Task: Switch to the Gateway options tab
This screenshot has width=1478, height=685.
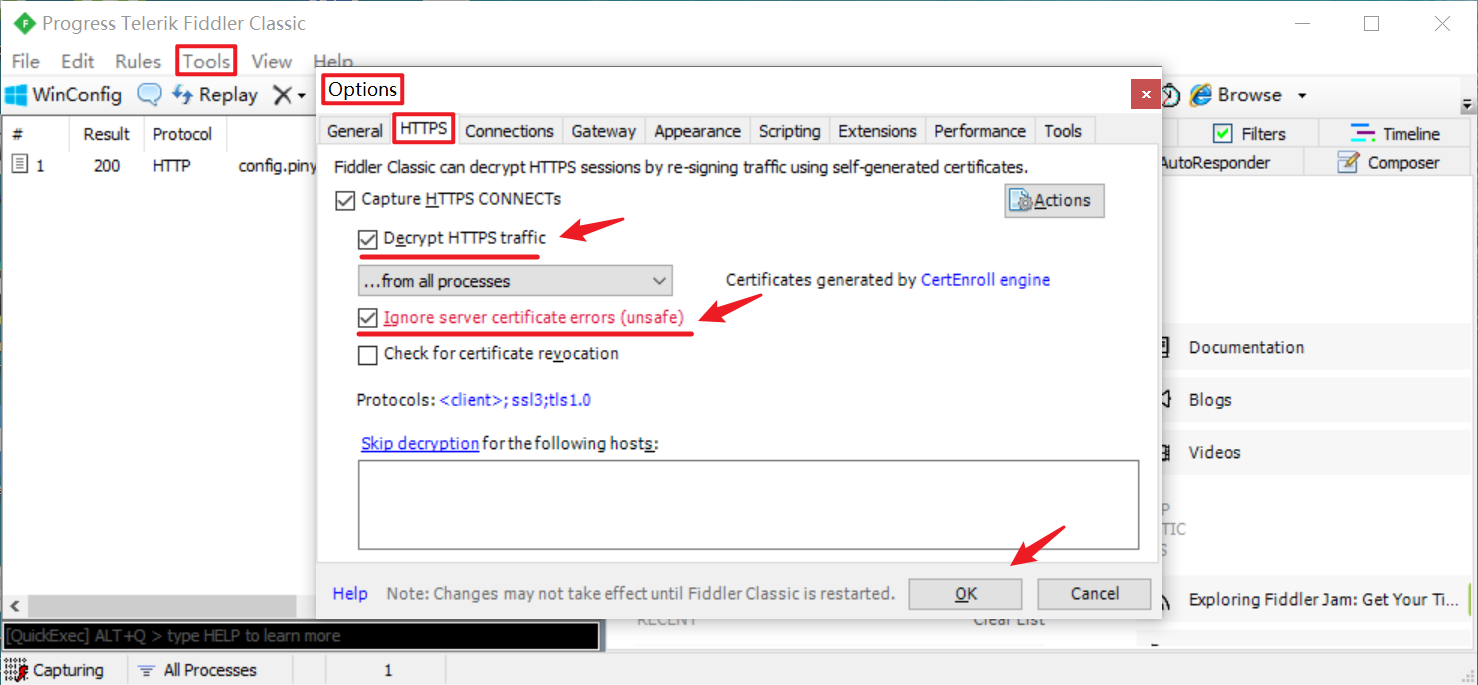Action: coord(603,131)
